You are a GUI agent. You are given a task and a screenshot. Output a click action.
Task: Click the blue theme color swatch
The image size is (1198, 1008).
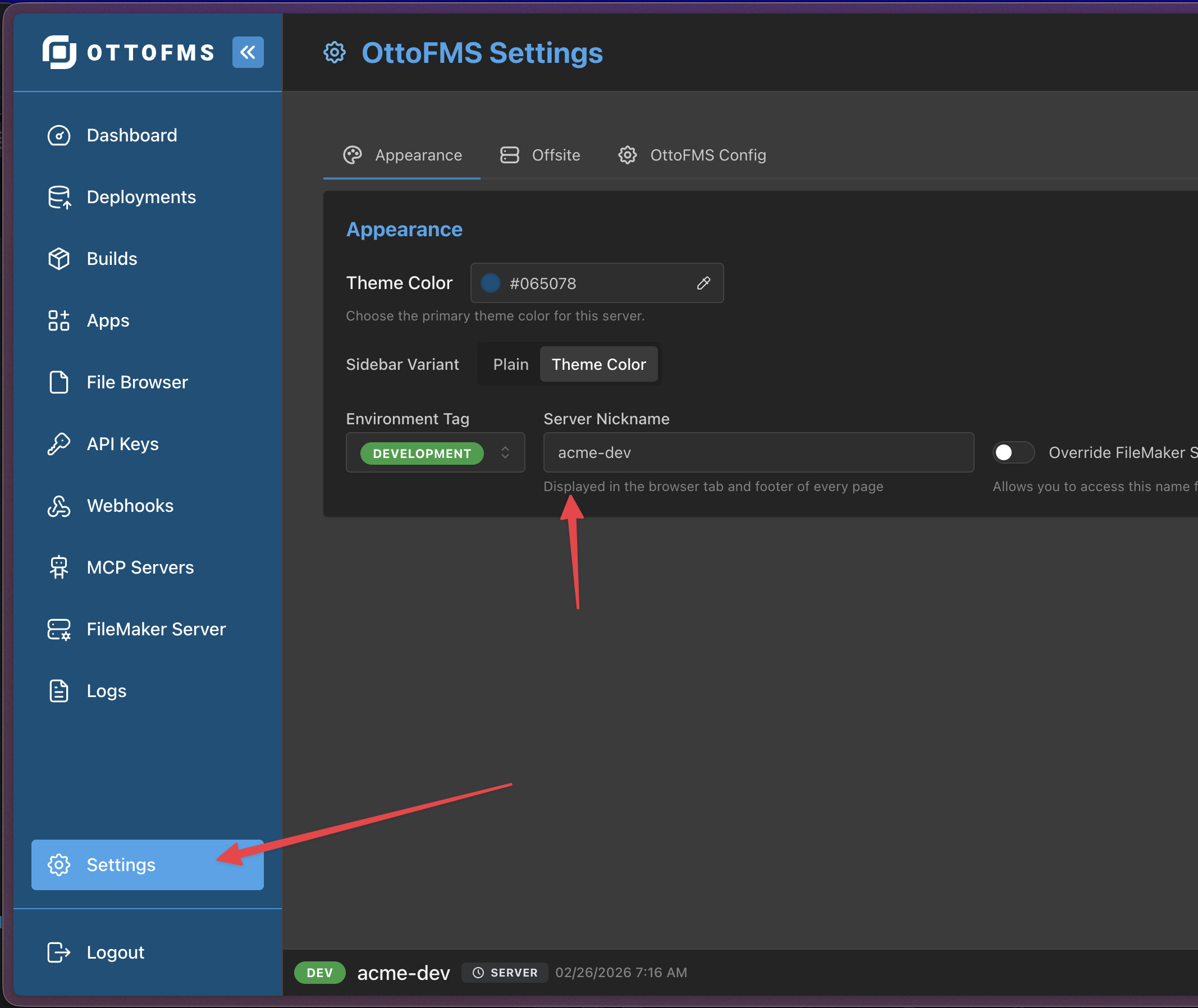tap(491, 283)
